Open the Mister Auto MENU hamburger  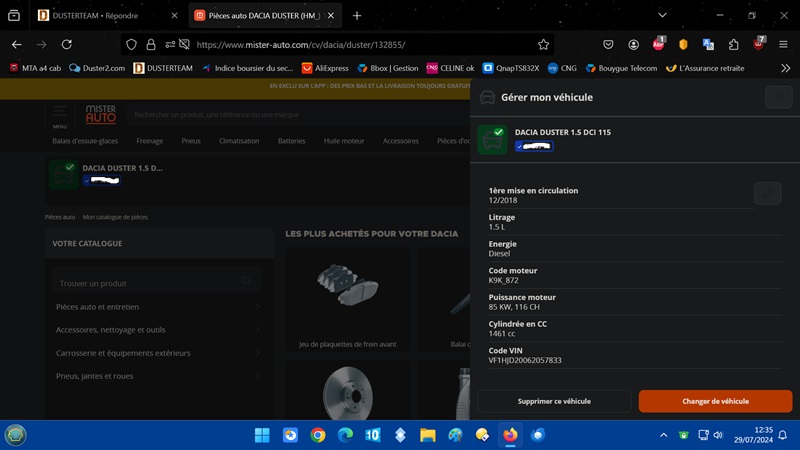click(60, 114)
